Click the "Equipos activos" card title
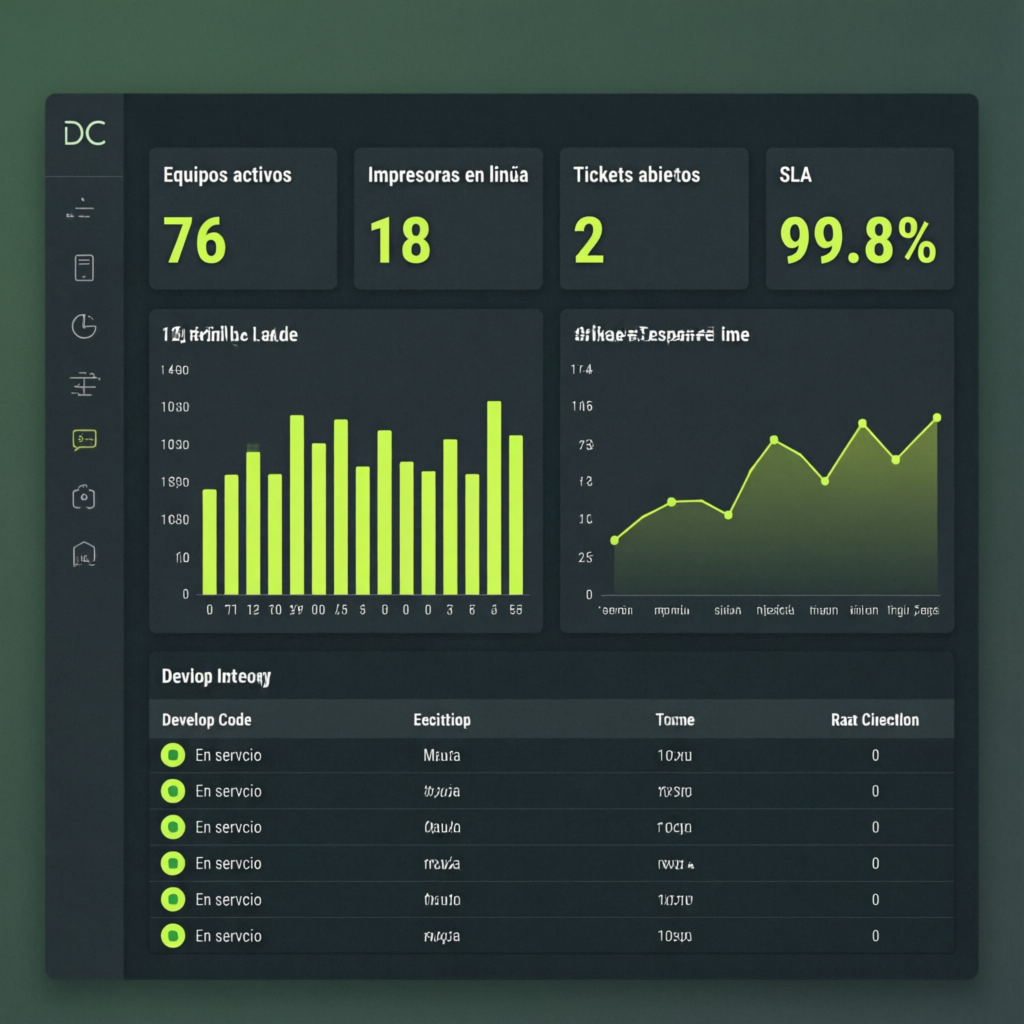Viewport: 1024px width, 1024px height. [227, 175]
